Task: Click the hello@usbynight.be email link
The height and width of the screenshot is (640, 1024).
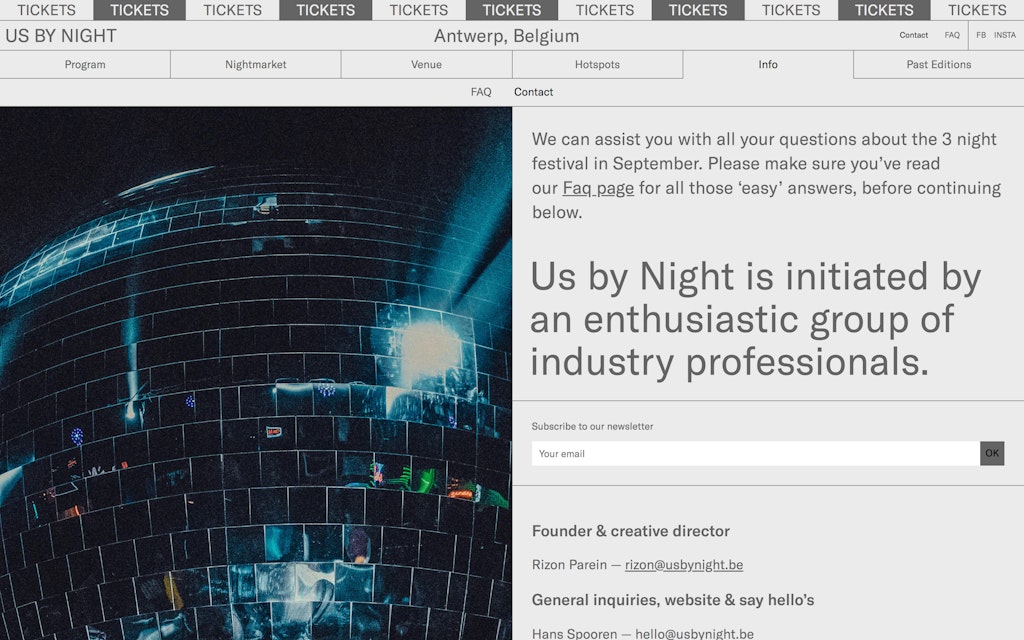Action: point(694,633)
